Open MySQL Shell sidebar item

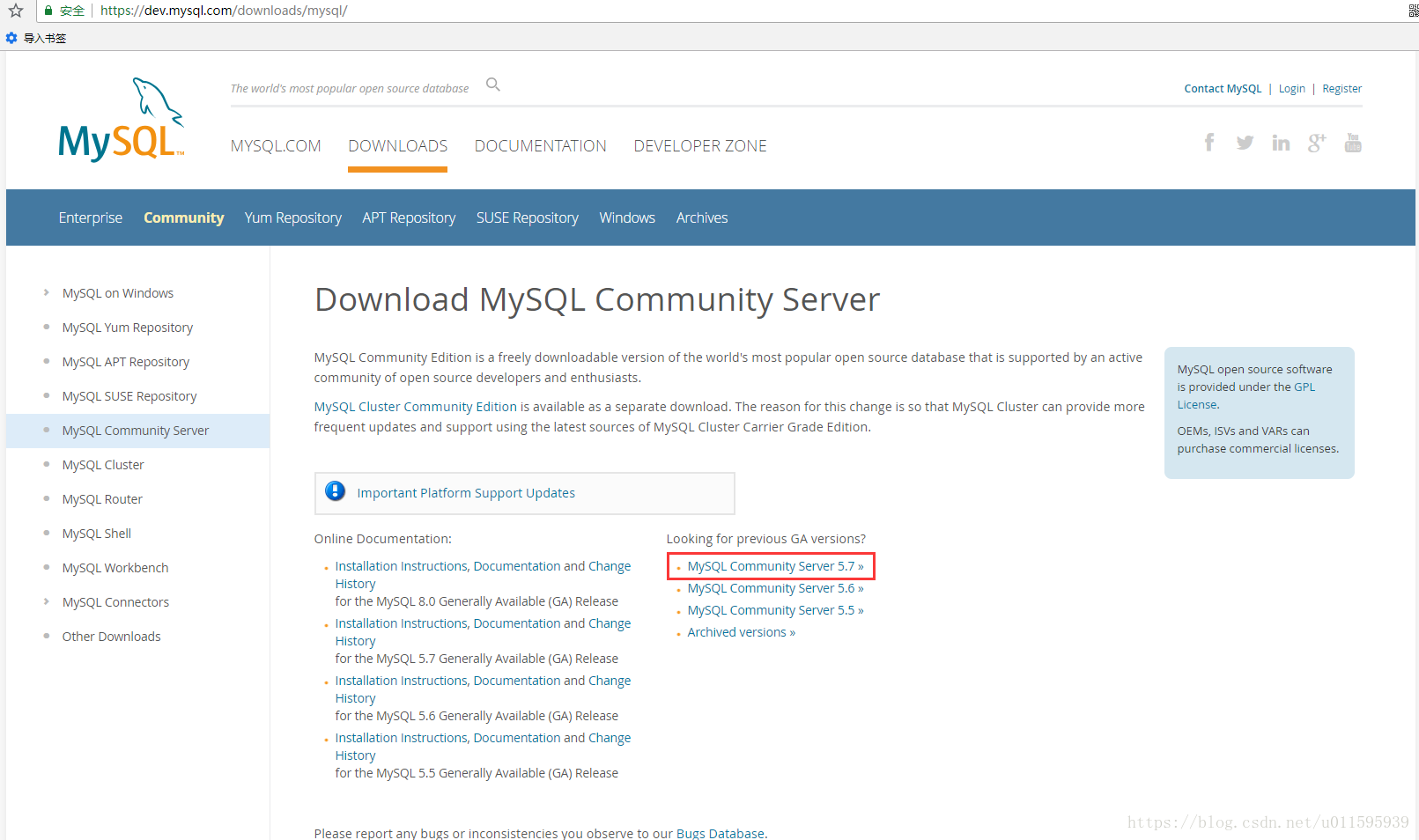click(x=97, y=534)
